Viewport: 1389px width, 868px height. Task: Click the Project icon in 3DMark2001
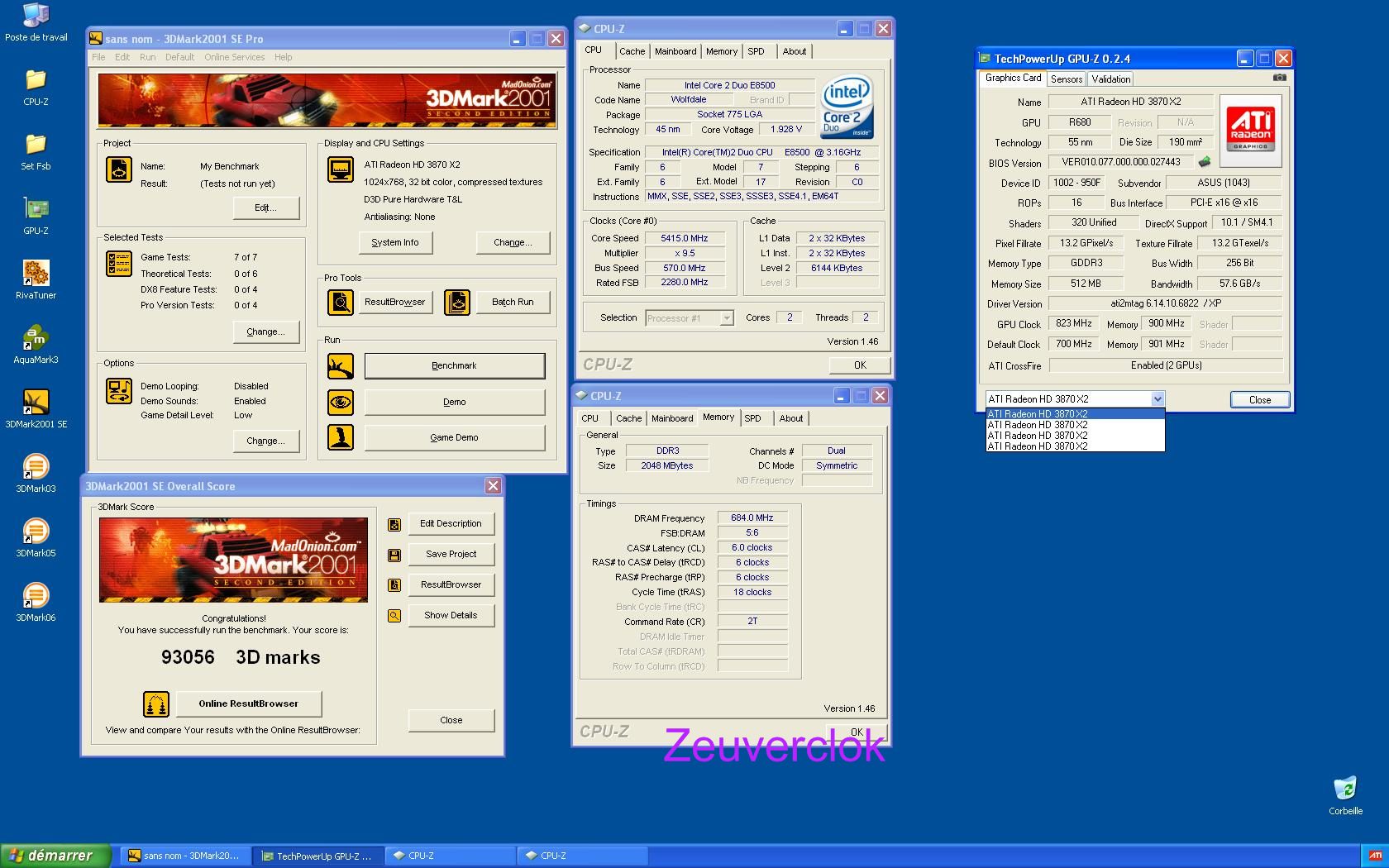click(x=119, y=169)
